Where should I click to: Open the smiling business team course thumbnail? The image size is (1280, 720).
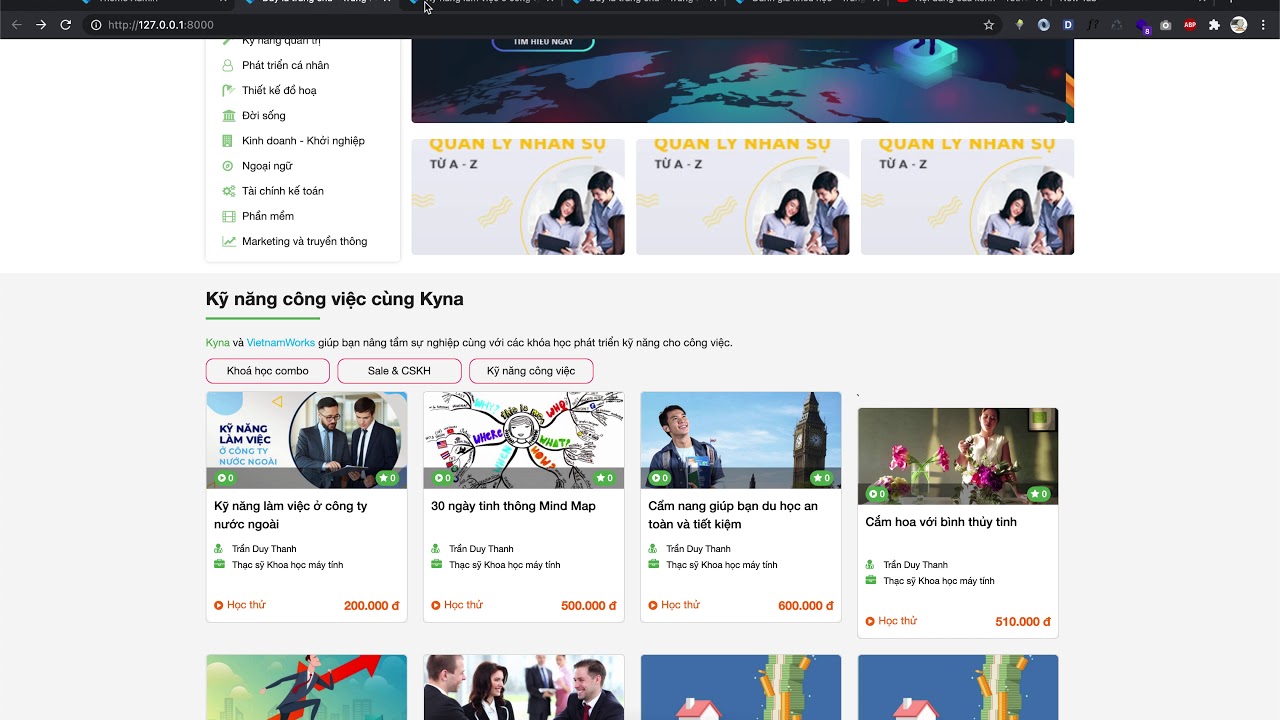523,687
